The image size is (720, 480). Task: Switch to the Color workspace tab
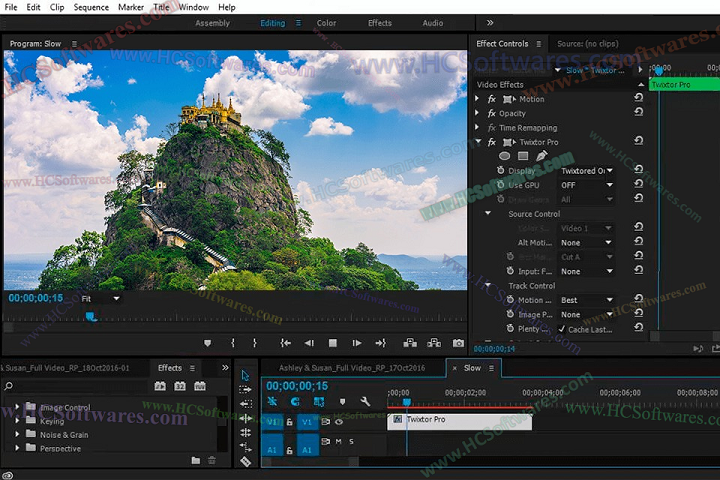click(326, 23)
